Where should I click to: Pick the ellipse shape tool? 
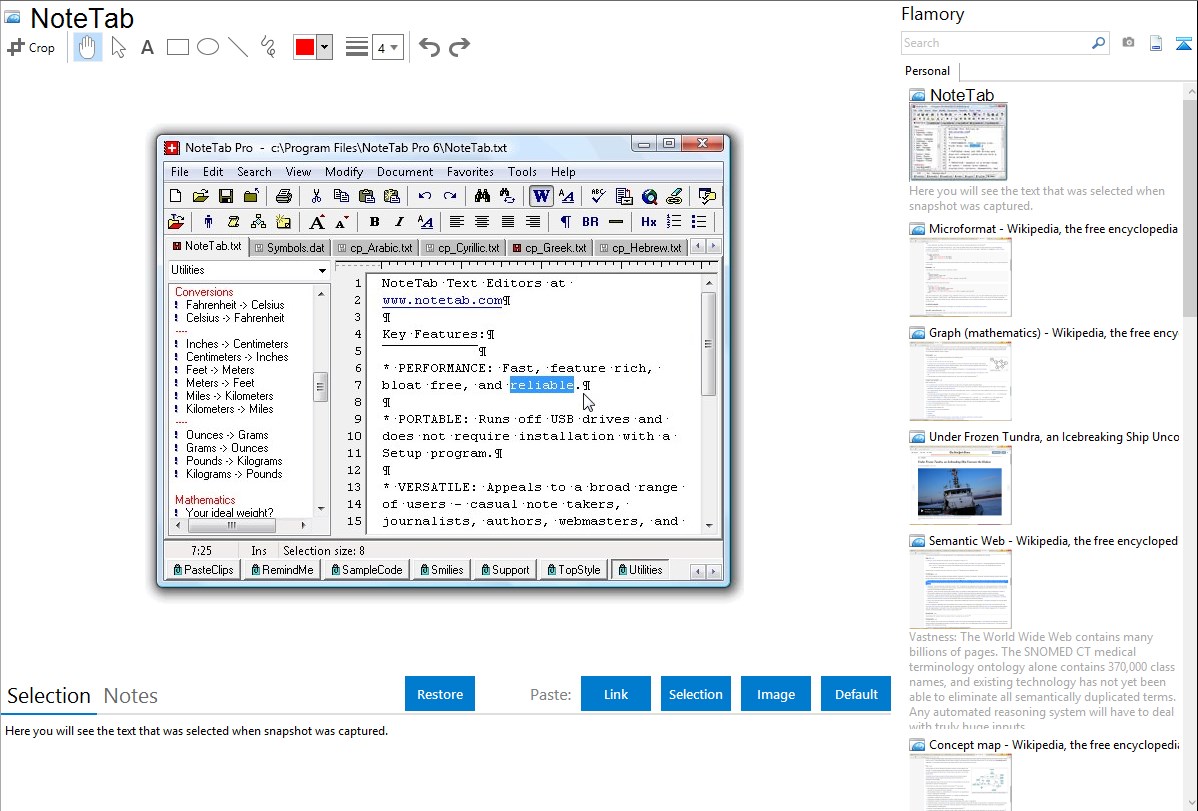coord(207,47)
